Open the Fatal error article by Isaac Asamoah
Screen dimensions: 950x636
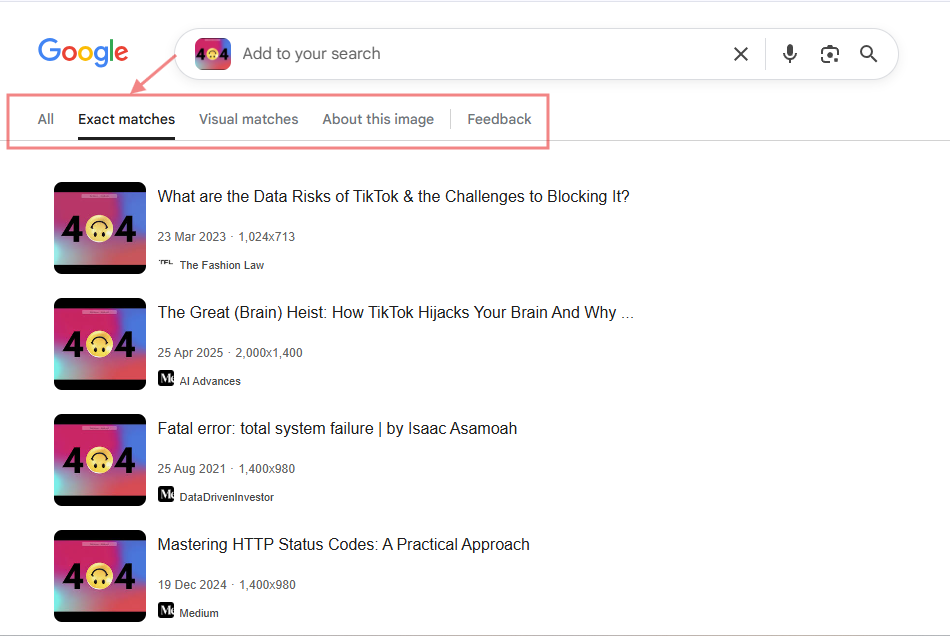pyautogui.click(x=336, y=428)
